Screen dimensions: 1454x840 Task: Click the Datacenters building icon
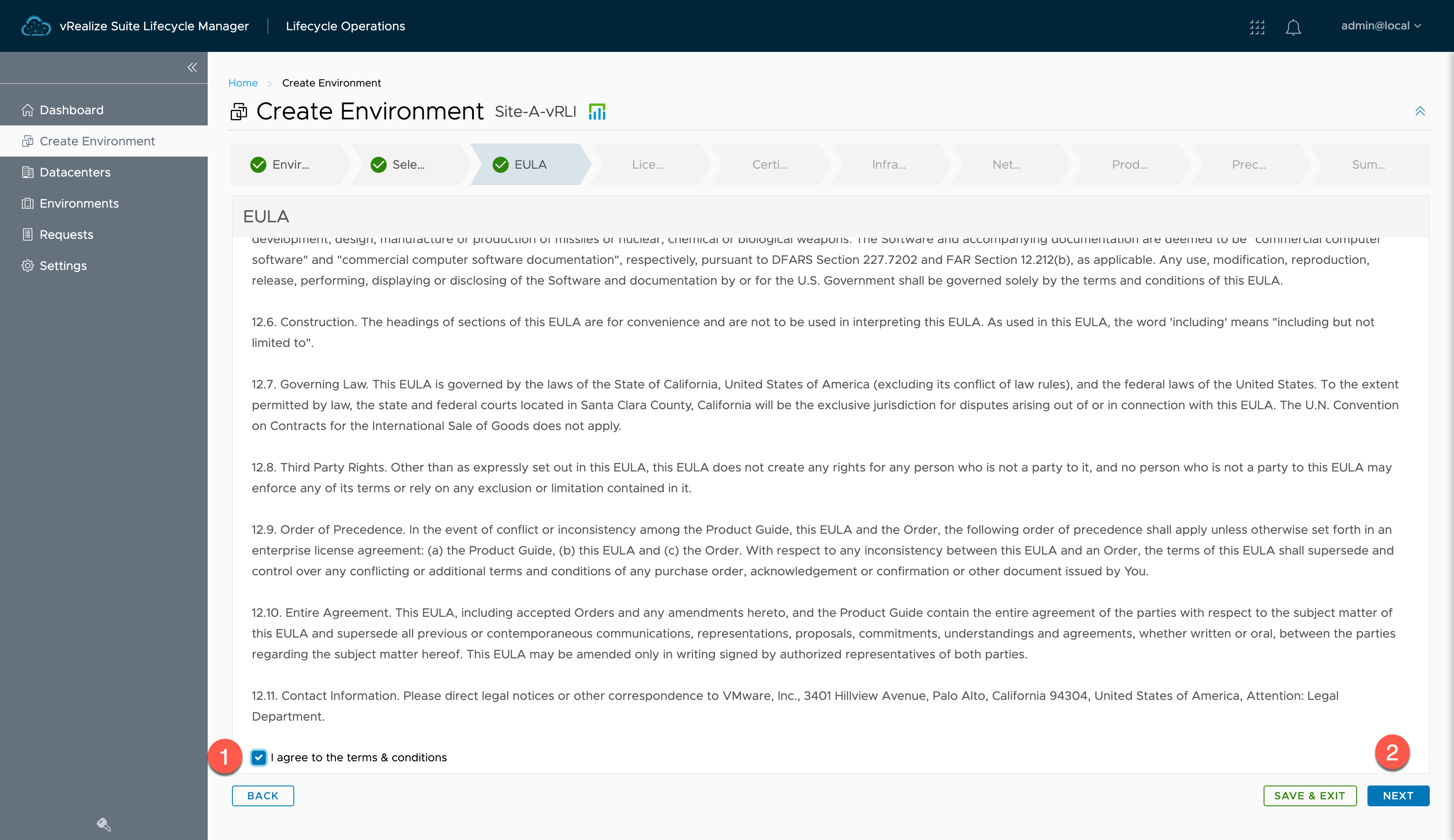click(28, 172)
